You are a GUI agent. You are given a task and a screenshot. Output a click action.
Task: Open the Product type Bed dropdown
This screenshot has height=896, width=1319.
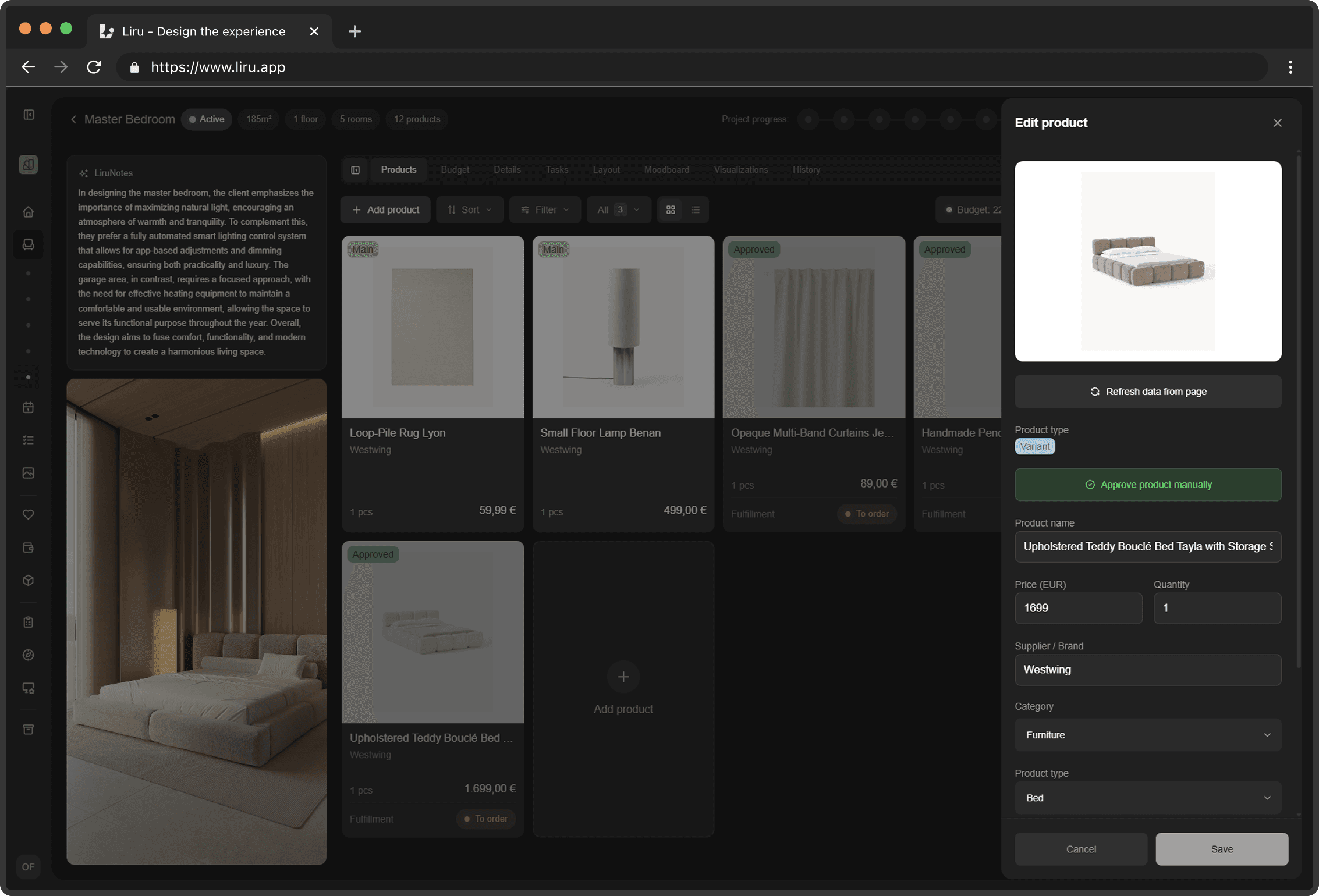1147,798
